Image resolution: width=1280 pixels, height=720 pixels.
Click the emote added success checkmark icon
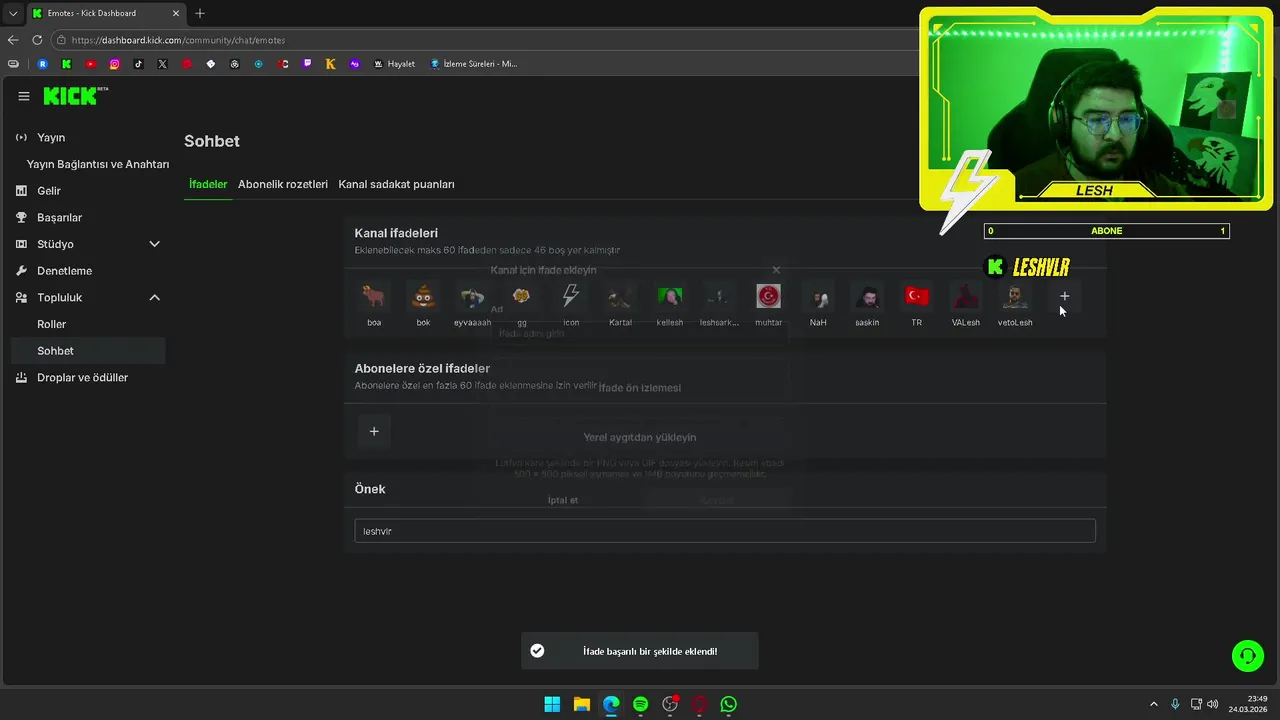point(537,651)
